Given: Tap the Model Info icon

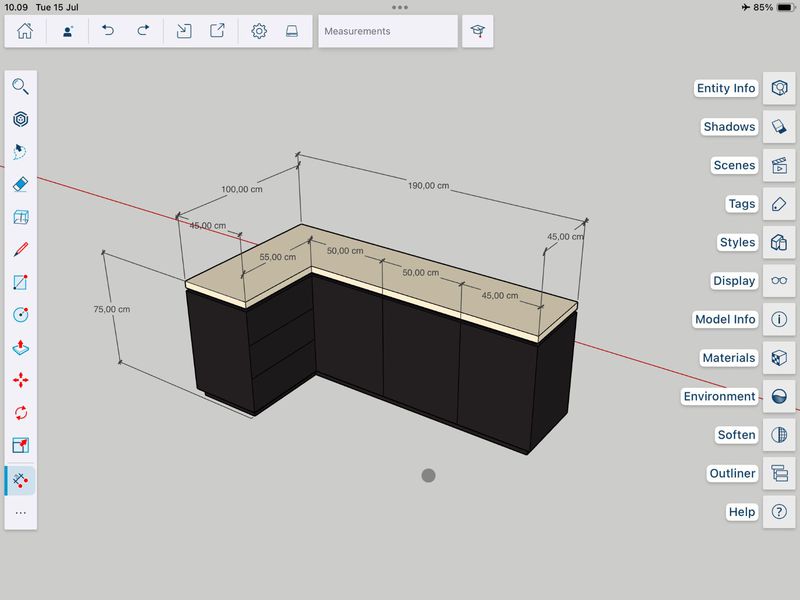Looking at the screenshot, I should coord(779,319).
